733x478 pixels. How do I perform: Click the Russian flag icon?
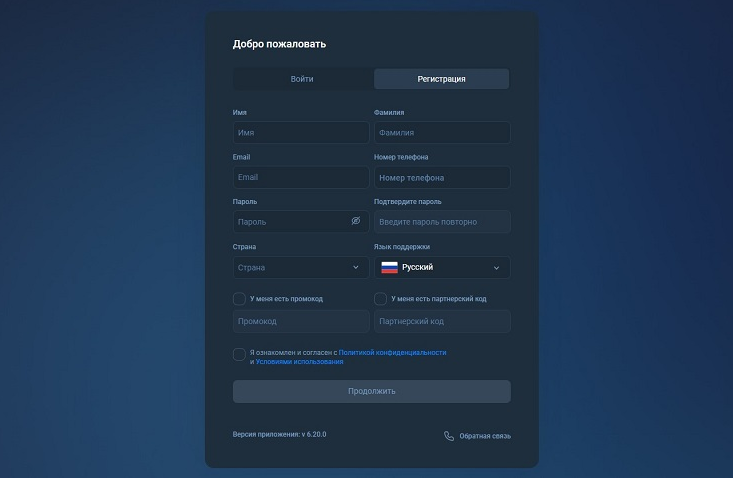(x=389, y=267)
